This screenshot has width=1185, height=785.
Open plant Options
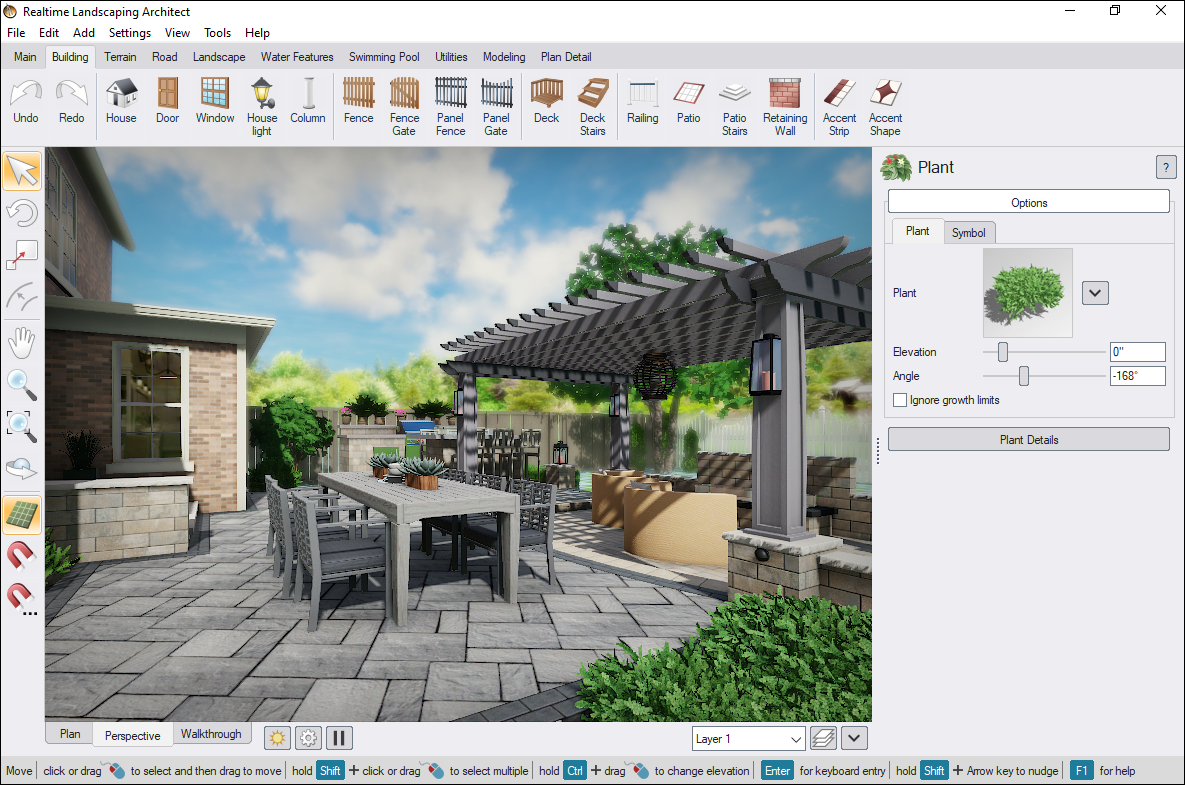(1028, 201)
